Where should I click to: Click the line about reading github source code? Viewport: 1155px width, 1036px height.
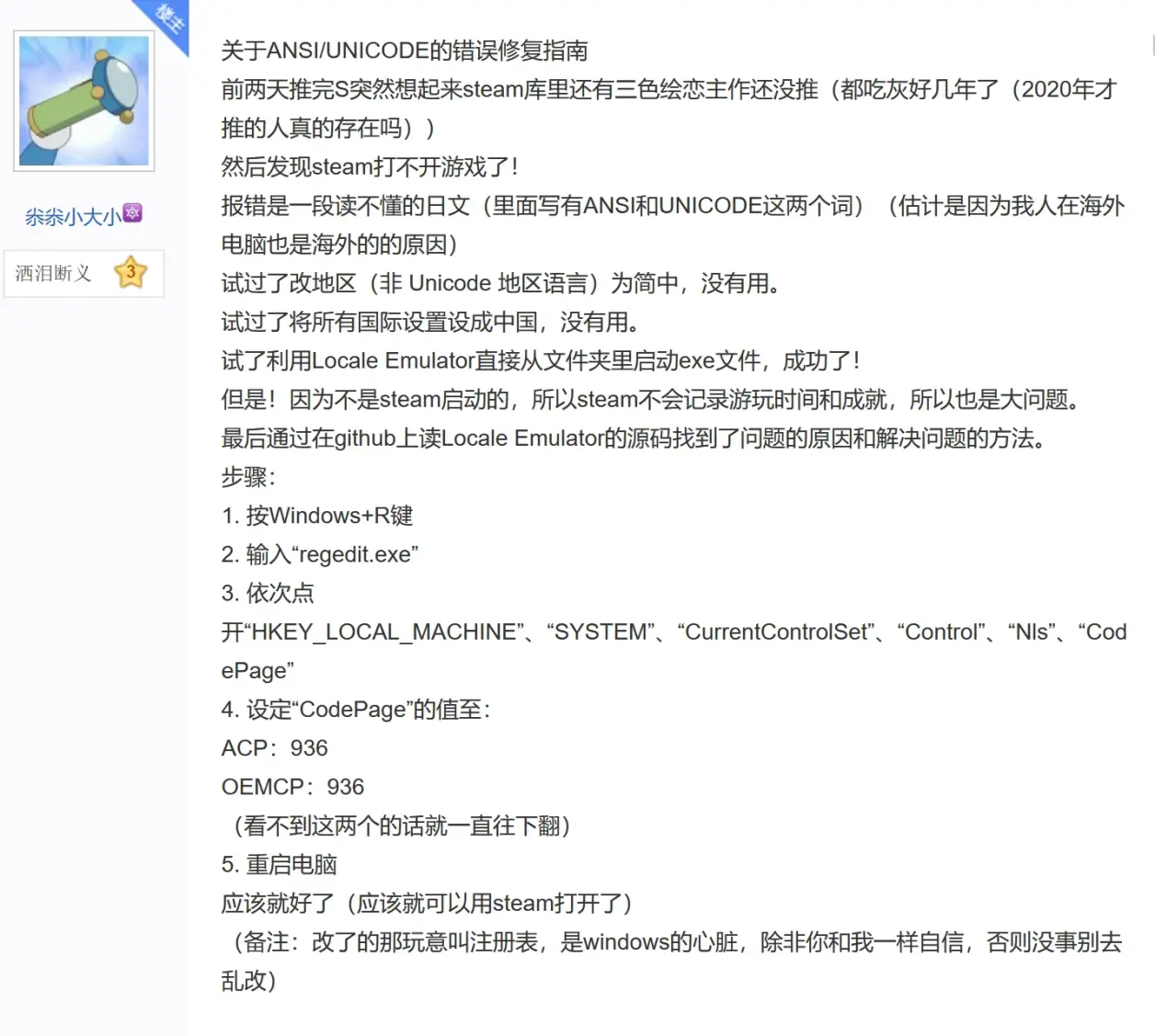tap(634, 438)
